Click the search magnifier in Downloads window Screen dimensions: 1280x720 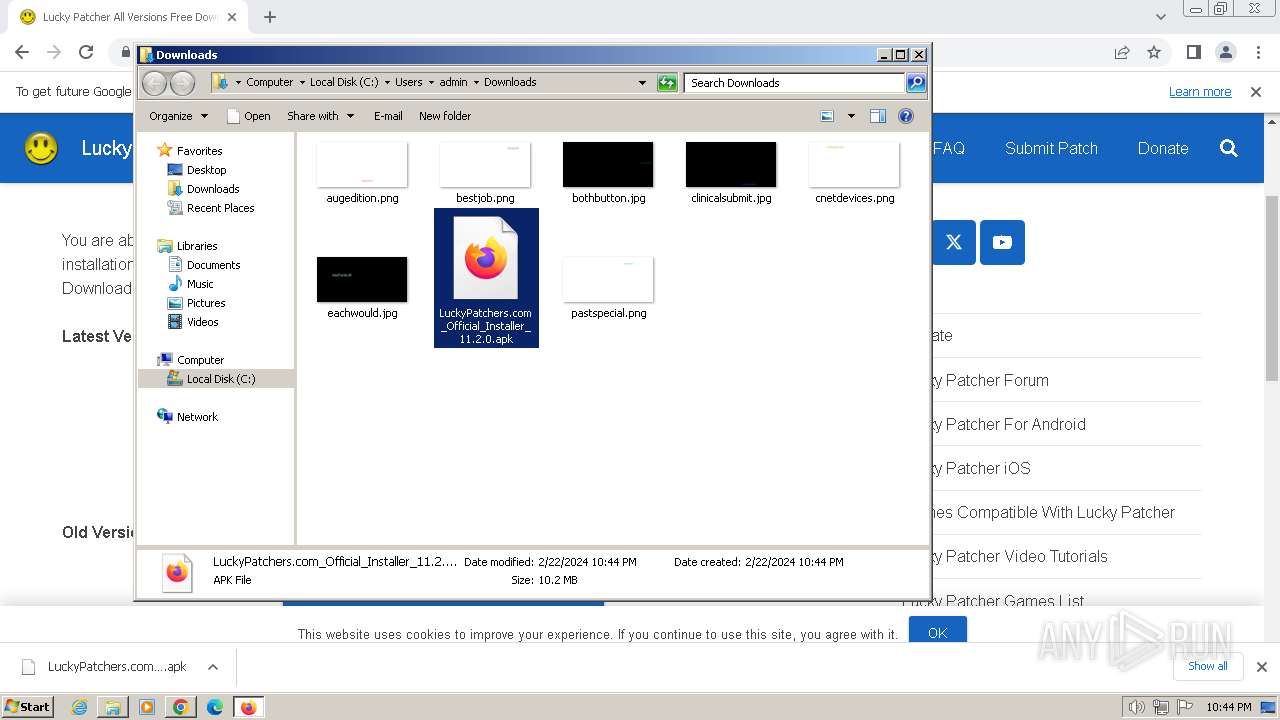[915, 83]
